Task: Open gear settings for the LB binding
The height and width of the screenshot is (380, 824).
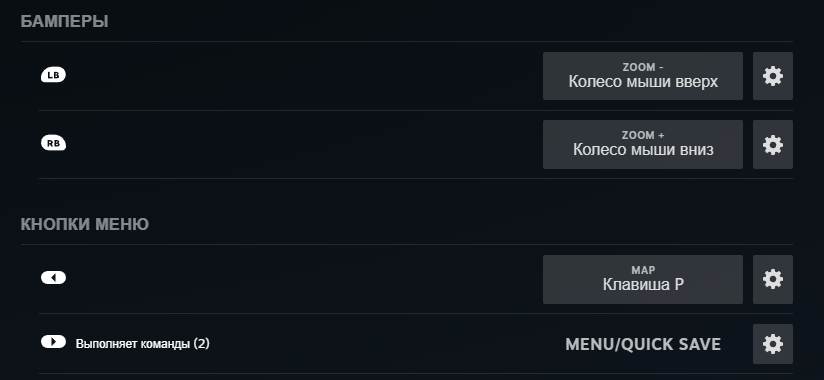Action: (x=772, y=76)
